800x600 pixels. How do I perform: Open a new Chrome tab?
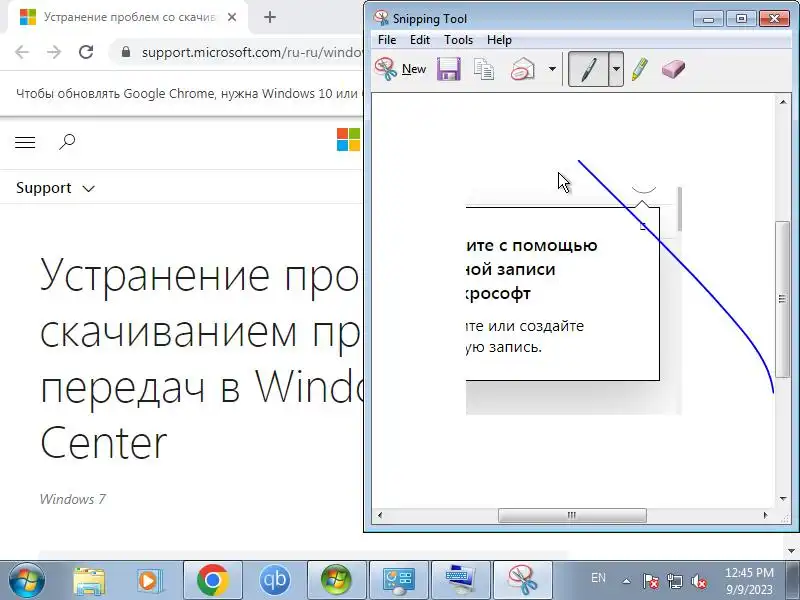tap(270, 17)
